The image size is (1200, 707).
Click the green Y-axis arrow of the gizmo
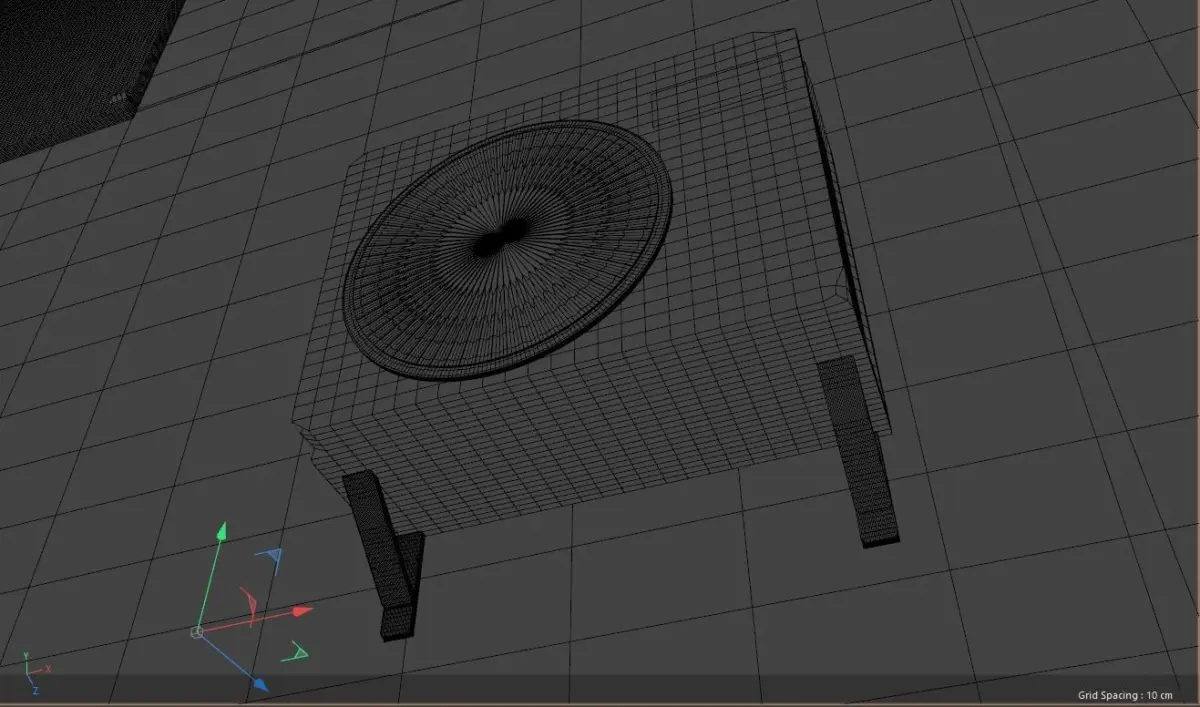coord(222,531)
